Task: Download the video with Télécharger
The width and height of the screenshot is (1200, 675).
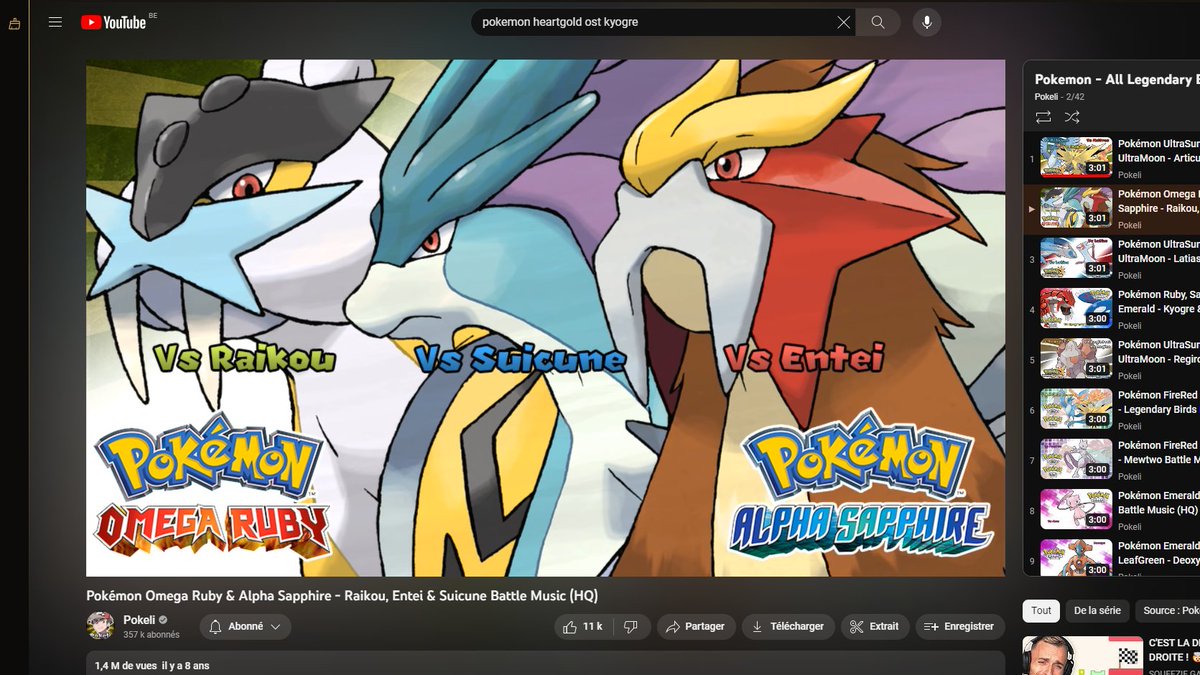Action: [789, 627]
